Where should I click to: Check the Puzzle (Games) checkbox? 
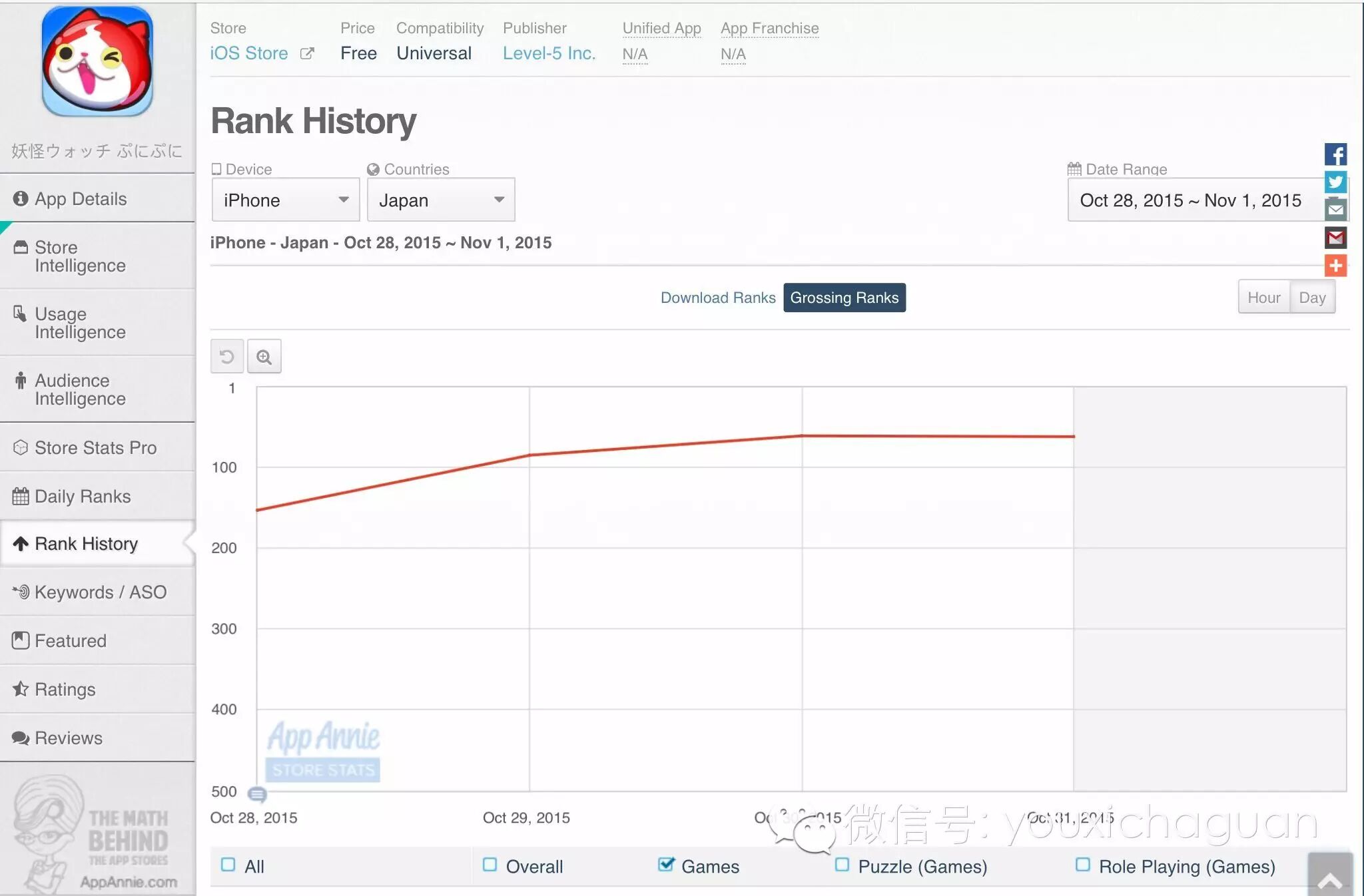coord(842,865)
